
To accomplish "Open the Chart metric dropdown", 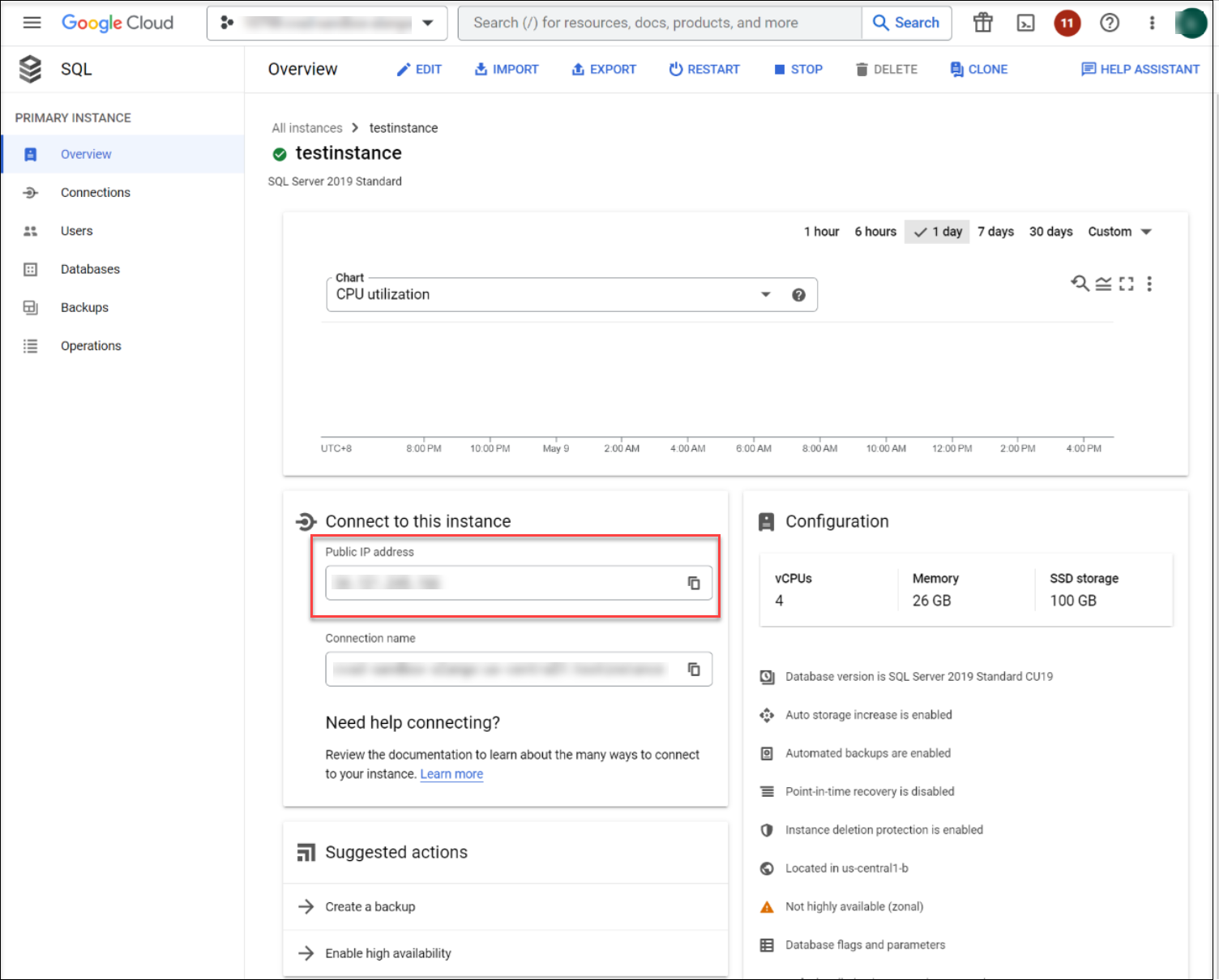I will click(764, 294).
